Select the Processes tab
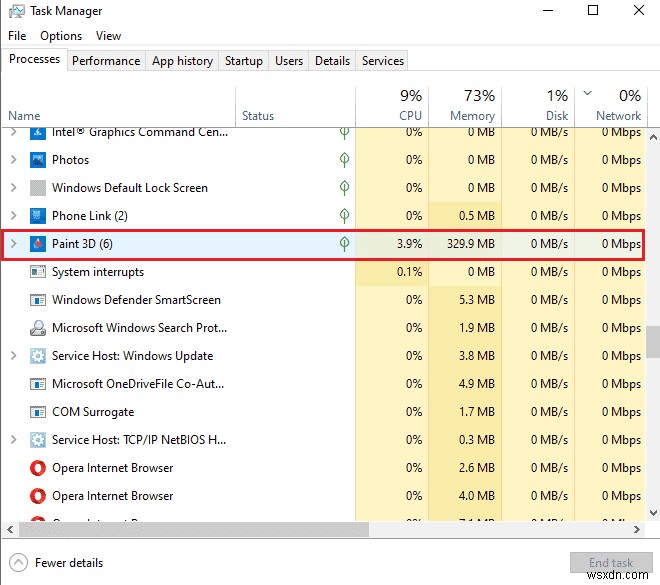This screenshot has width=660, height=585. [x=35, y=59]
